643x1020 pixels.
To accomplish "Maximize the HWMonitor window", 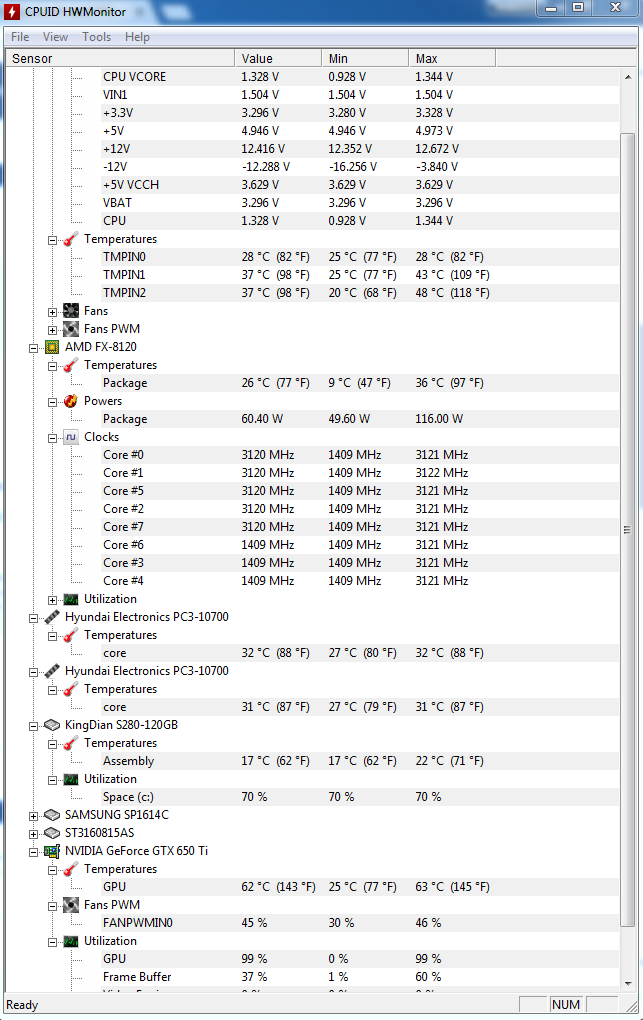I will tap(579, 7).
